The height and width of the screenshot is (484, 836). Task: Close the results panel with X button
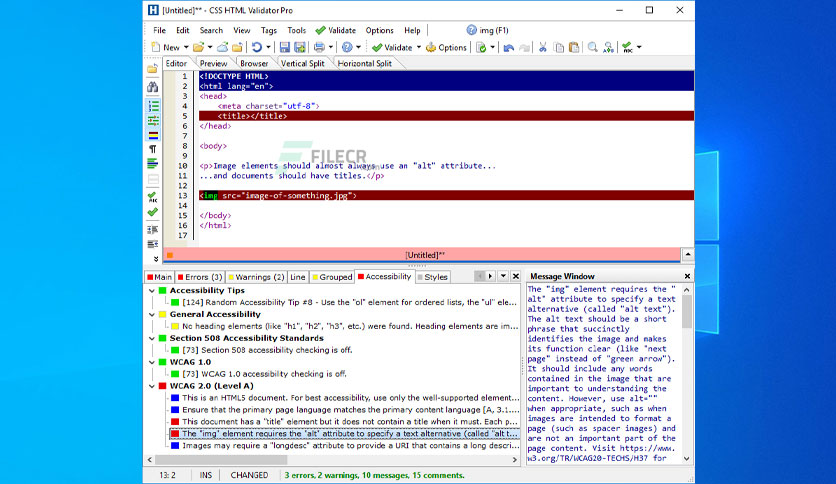(x=516, y=276)
